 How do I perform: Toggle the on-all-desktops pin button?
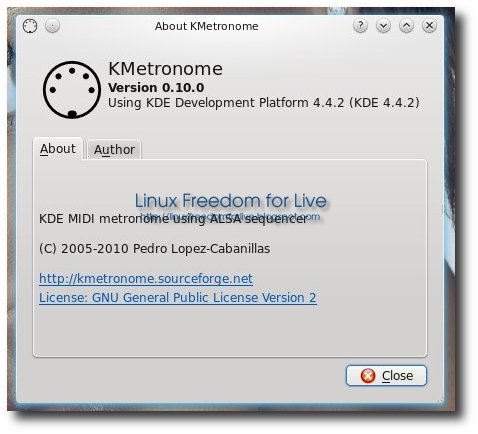pos(52,26)
